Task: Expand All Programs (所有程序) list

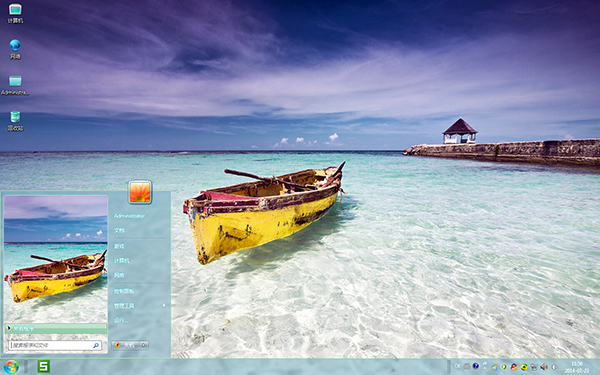Action: coord(56,328)
